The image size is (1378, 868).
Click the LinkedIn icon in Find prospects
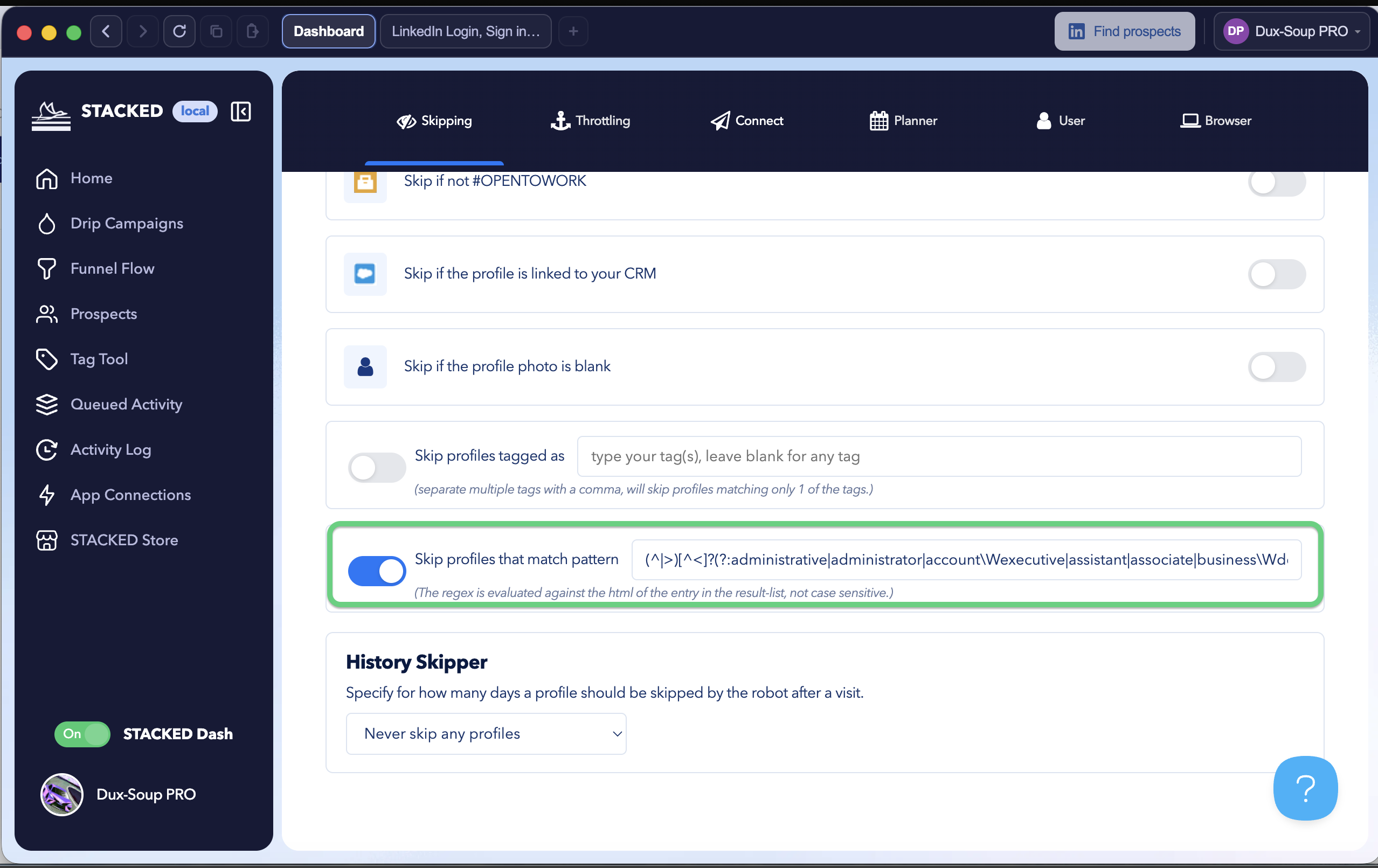click(1076, 31)
